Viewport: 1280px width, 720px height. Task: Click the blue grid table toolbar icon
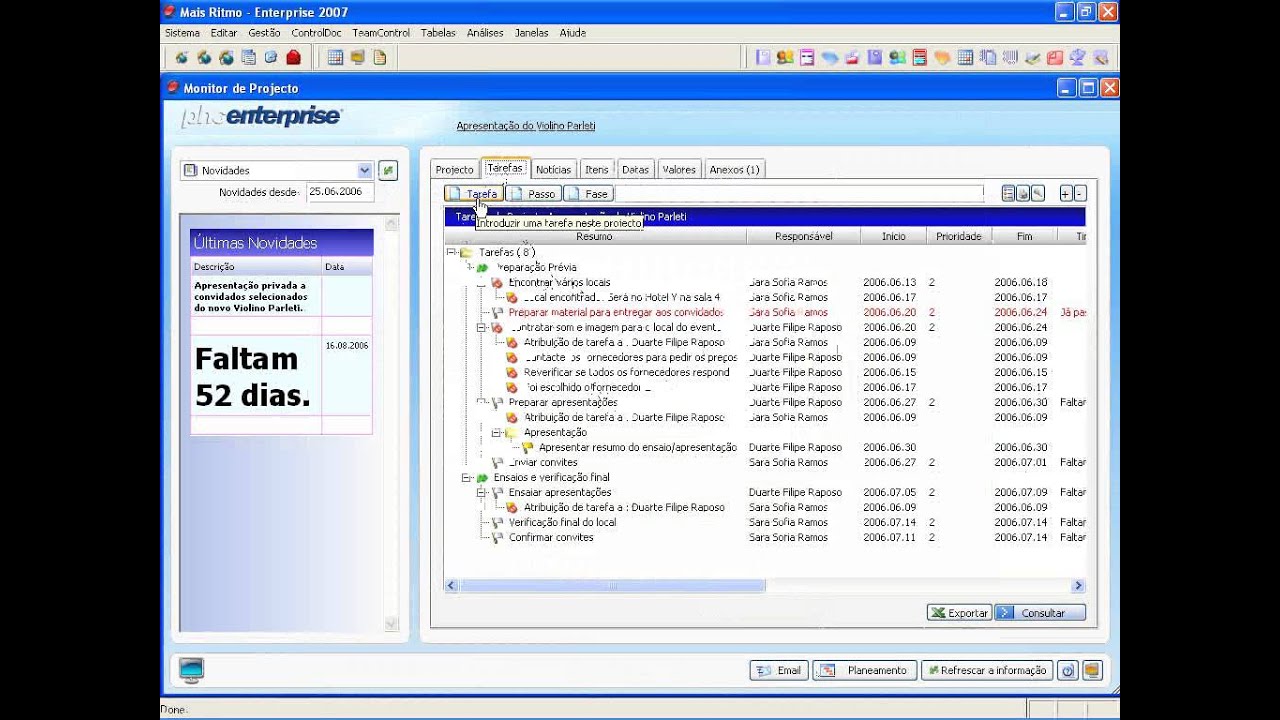click(x=335, y=57)
